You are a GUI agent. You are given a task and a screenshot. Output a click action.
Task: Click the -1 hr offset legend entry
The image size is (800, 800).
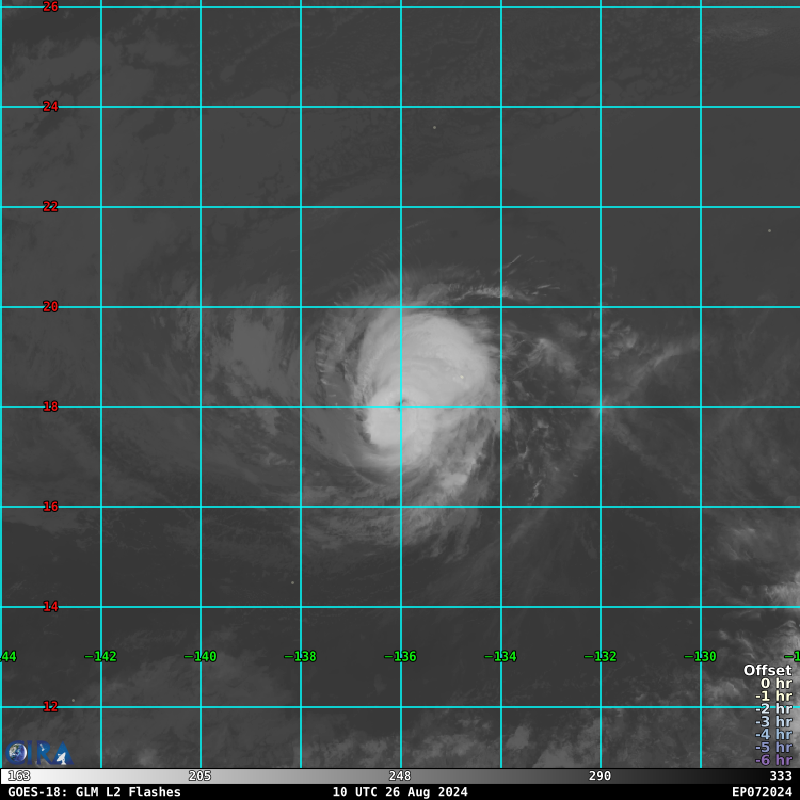pos(773,697)
